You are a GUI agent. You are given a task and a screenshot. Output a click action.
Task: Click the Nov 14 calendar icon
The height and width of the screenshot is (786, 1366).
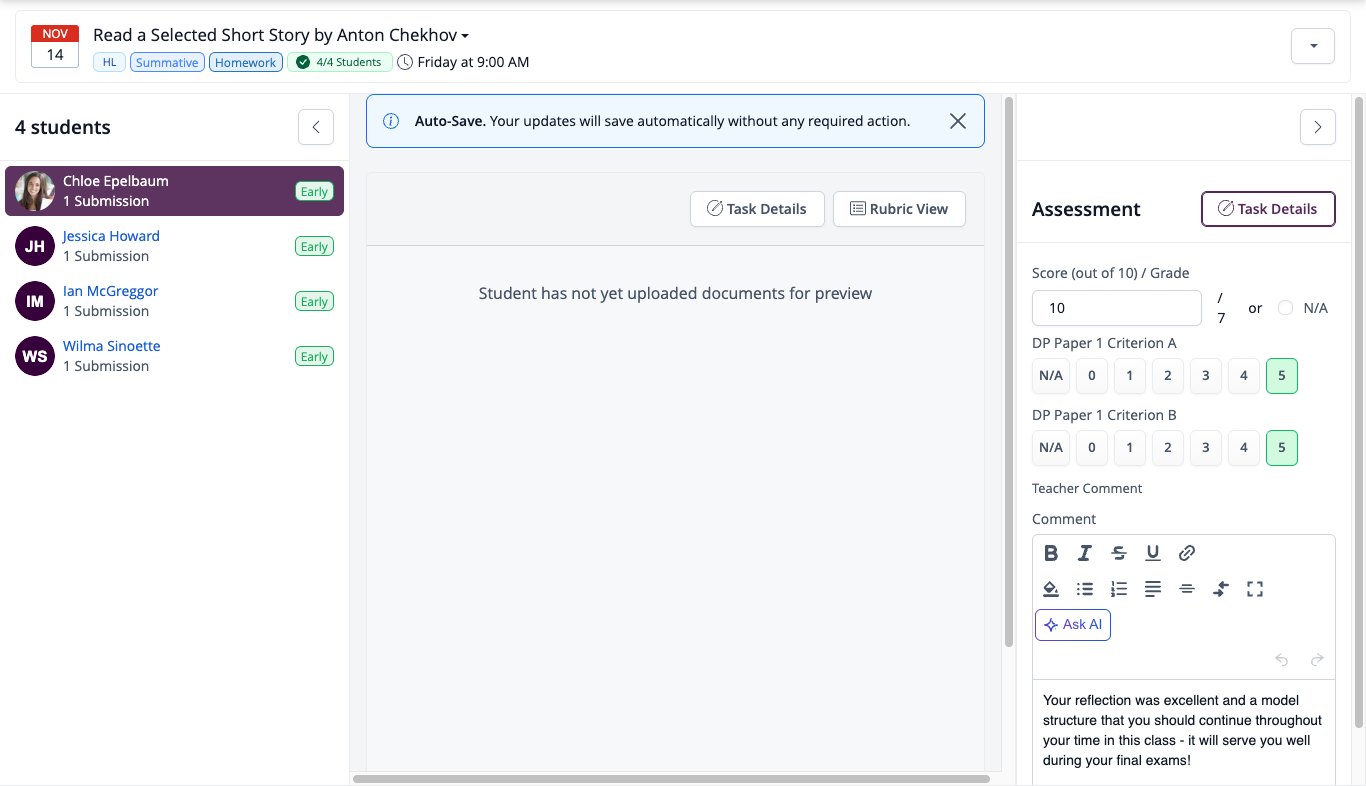coord(55,46)
